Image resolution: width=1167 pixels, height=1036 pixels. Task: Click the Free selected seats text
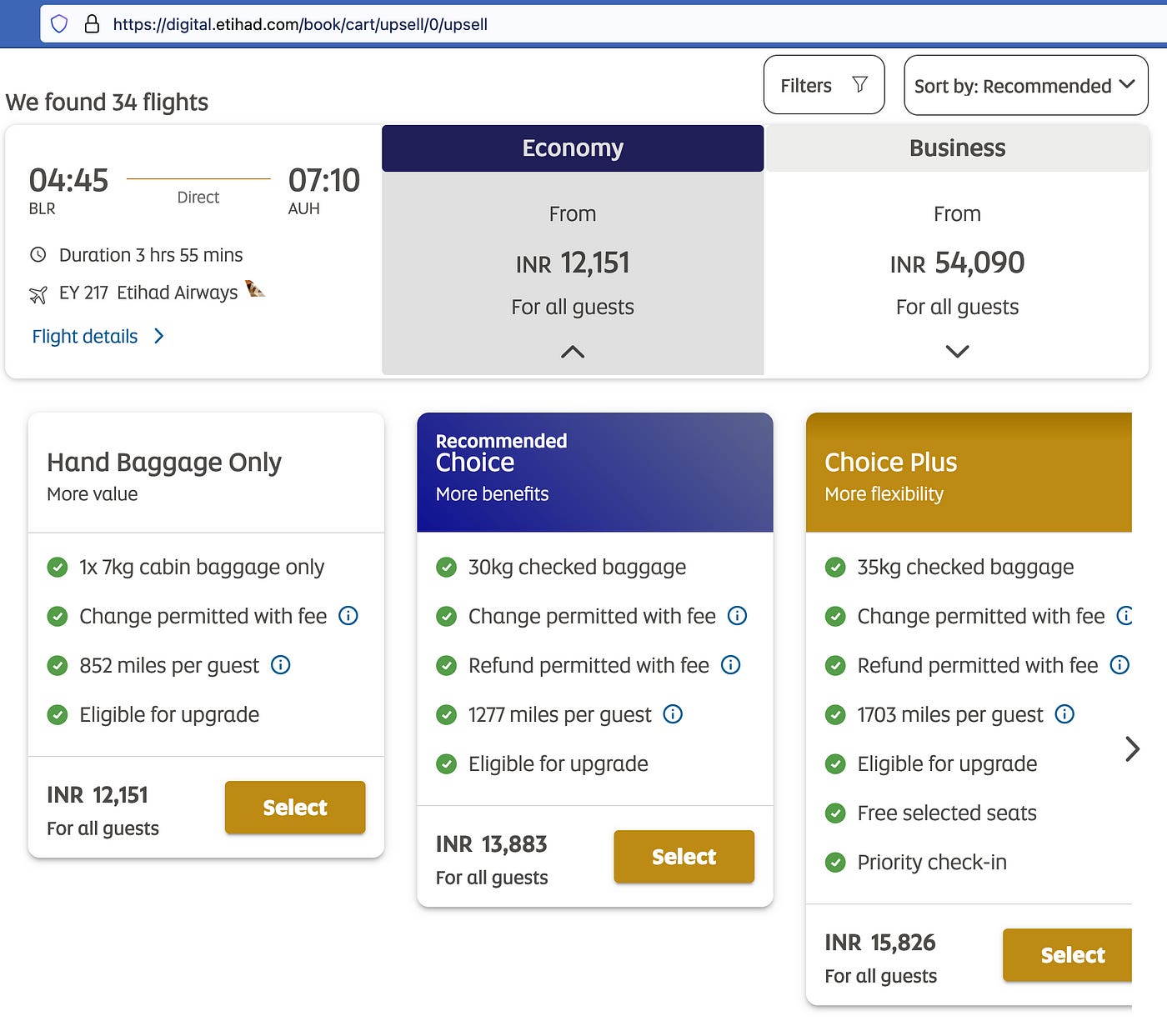tap(947, 813)
